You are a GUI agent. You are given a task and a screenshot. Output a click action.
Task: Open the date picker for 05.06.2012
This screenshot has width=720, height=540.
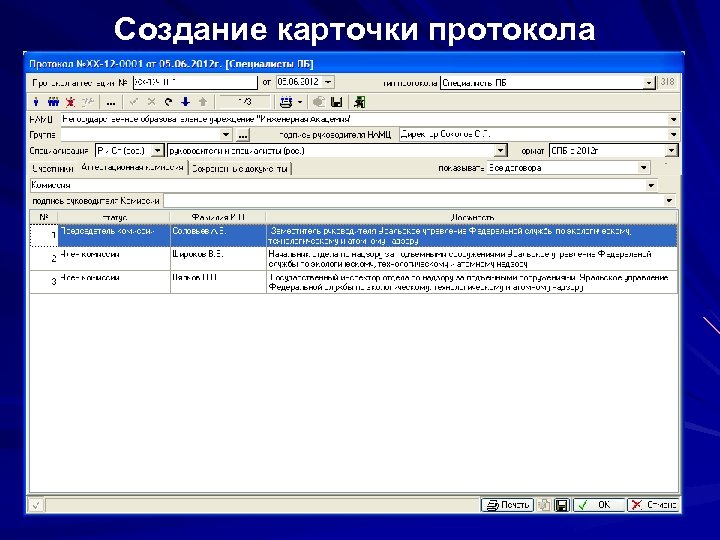tap(328, 82)
